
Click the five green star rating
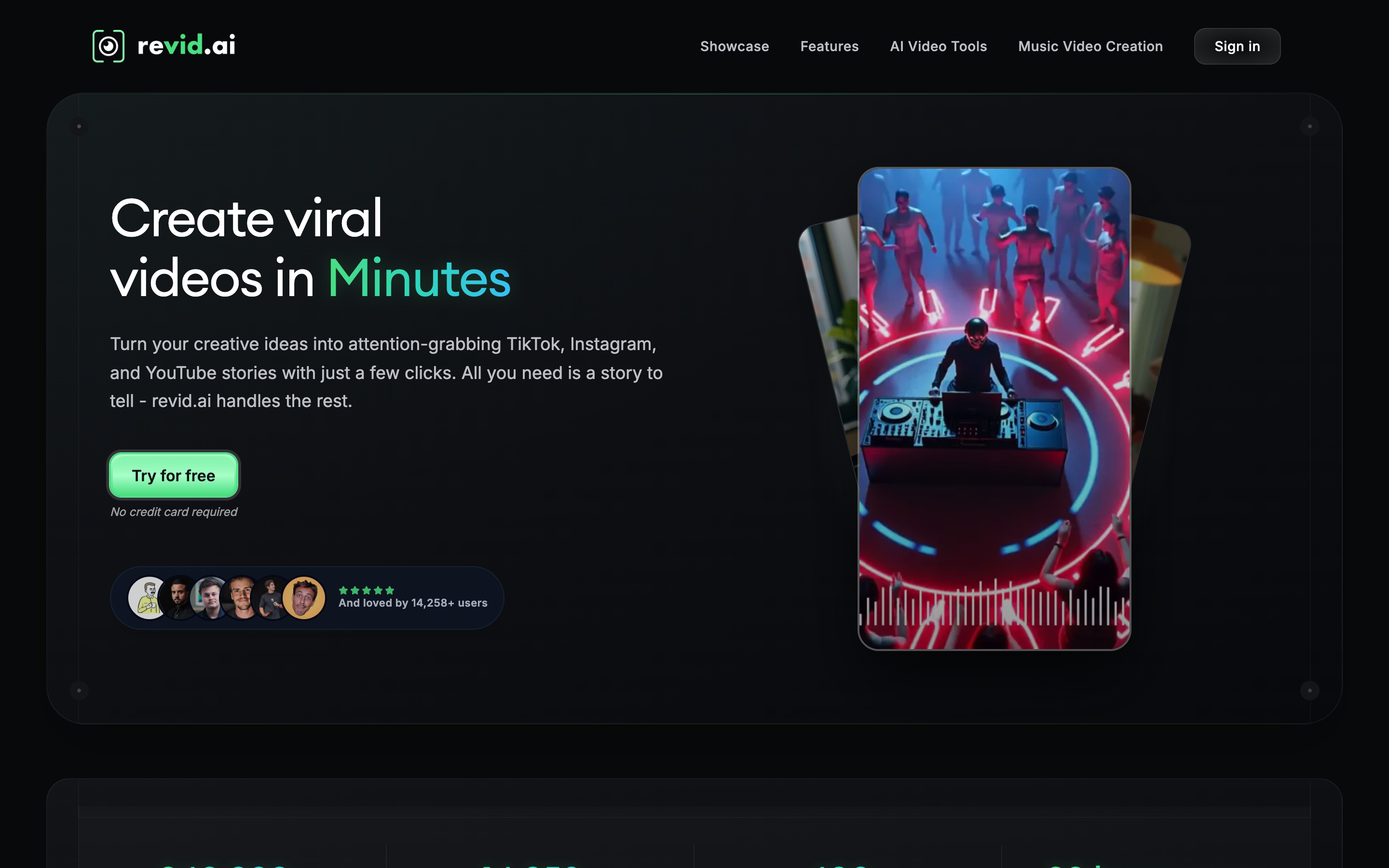(366, 590)
